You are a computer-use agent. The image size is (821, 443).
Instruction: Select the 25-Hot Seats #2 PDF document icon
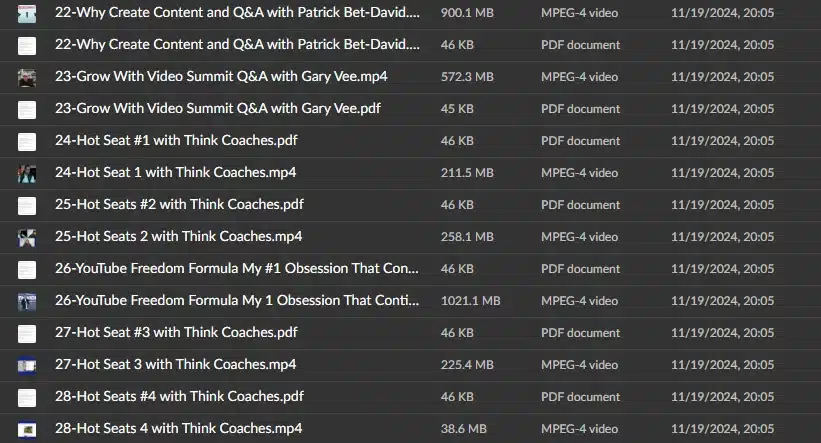[27, 205]
